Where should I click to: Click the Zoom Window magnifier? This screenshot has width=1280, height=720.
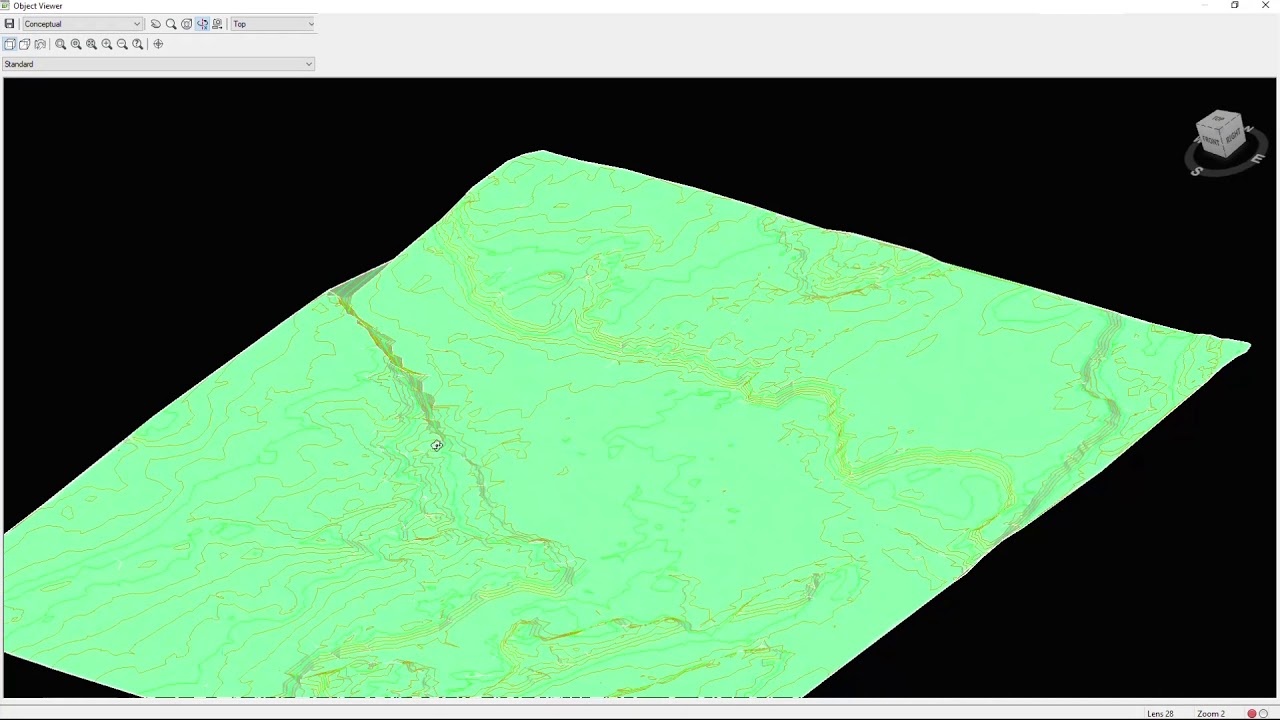[60, 44]
